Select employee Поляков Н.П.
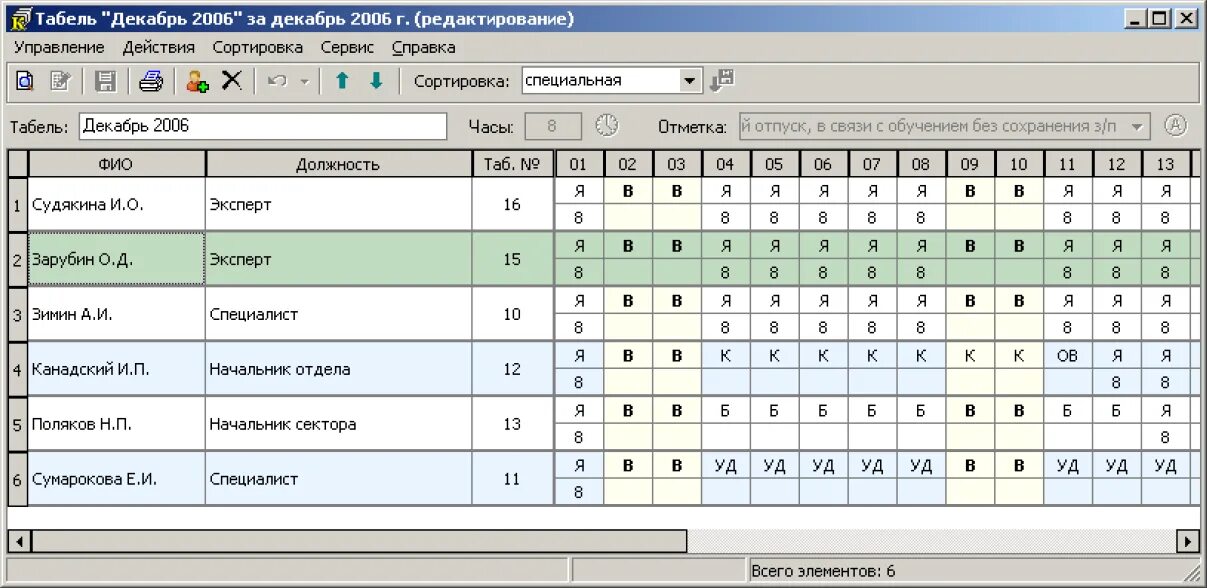Screen dimensions: 1207x588 click(117, 424)
